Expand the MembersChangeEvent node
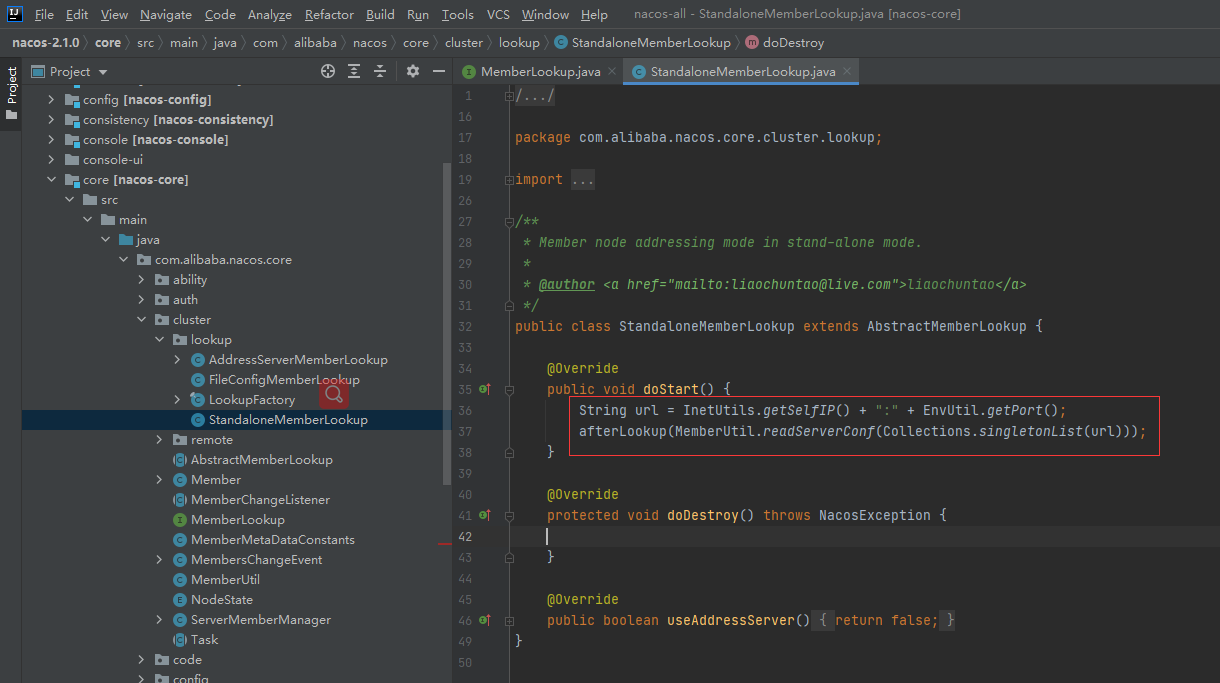This screenshot has height=683, width=1220. (x=160, y=560)
